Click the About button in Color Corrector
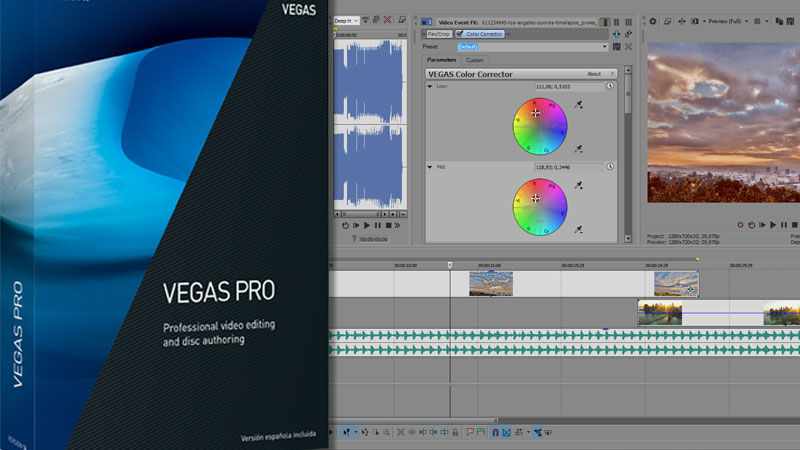The image size is (800, 450). tap(594, 74)
